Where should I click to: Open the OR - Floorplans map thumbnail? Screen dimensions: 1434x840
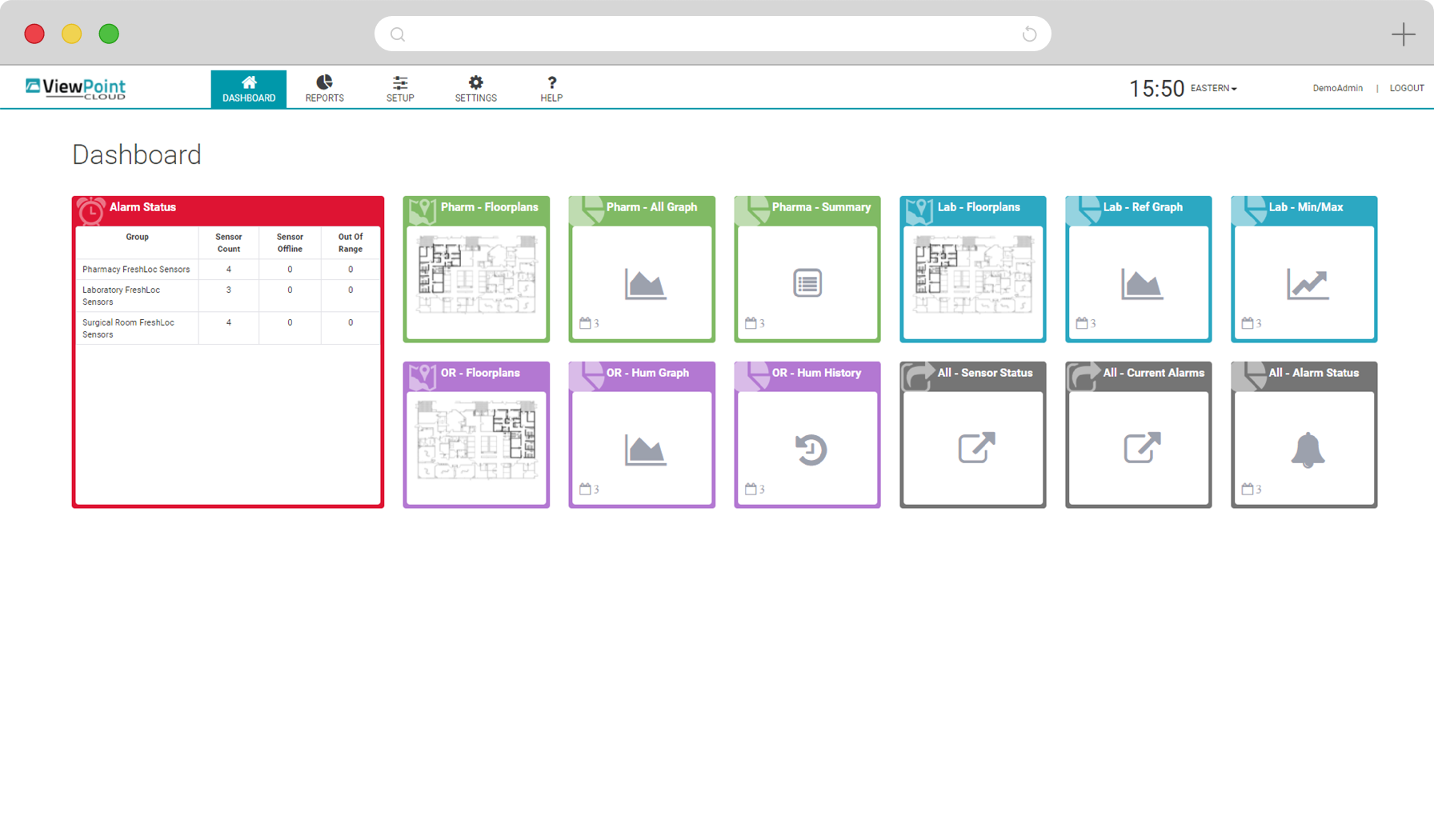476,440
